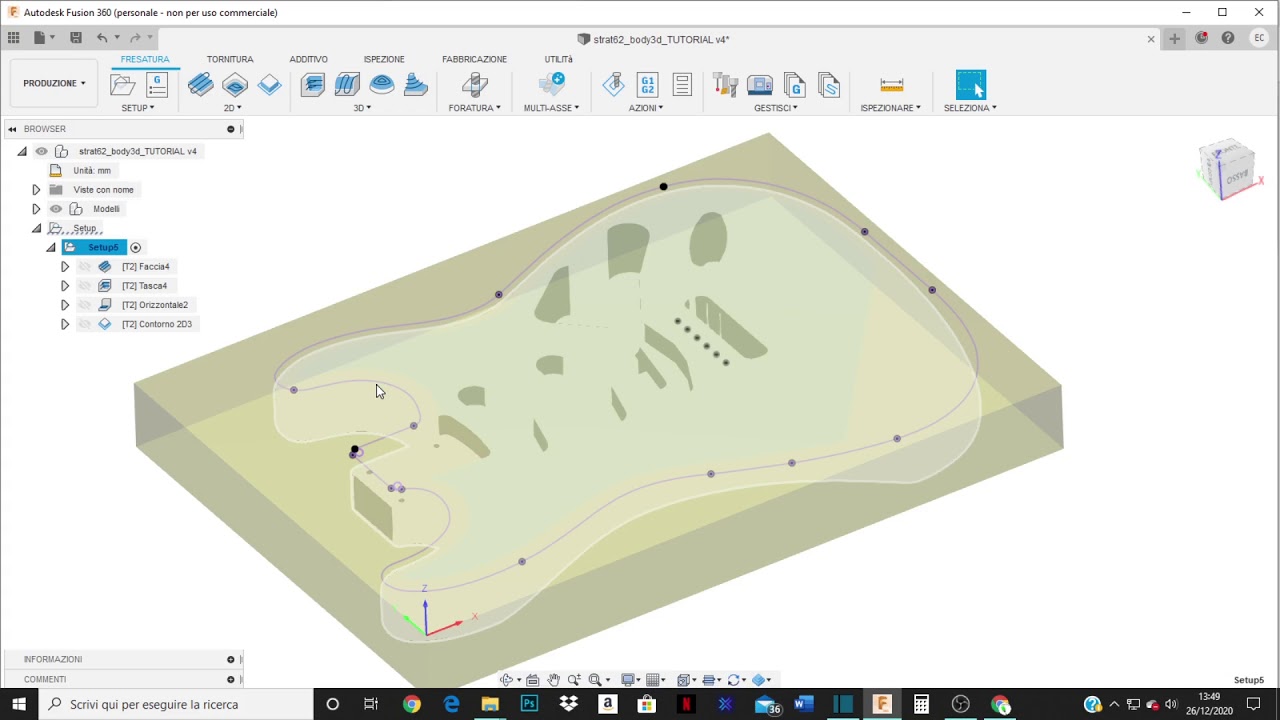Click the Undo arrow

pyautogui.click(x=102, y=38)
